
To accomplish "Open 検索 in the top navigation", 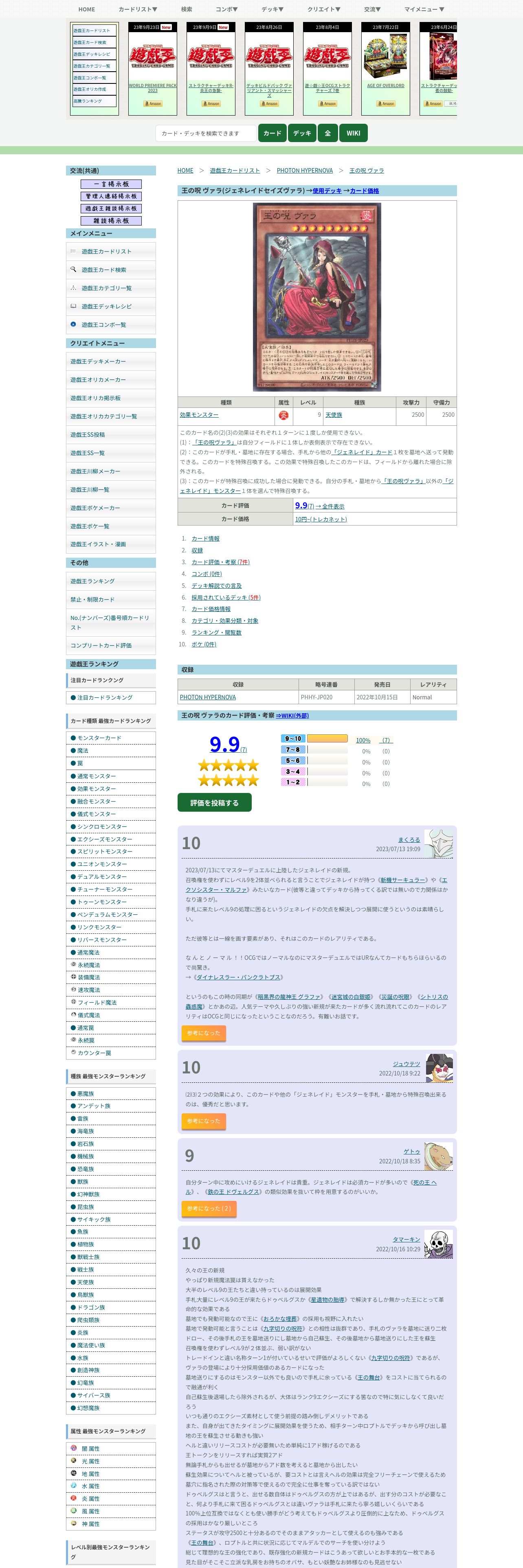I will pos(187,9).
